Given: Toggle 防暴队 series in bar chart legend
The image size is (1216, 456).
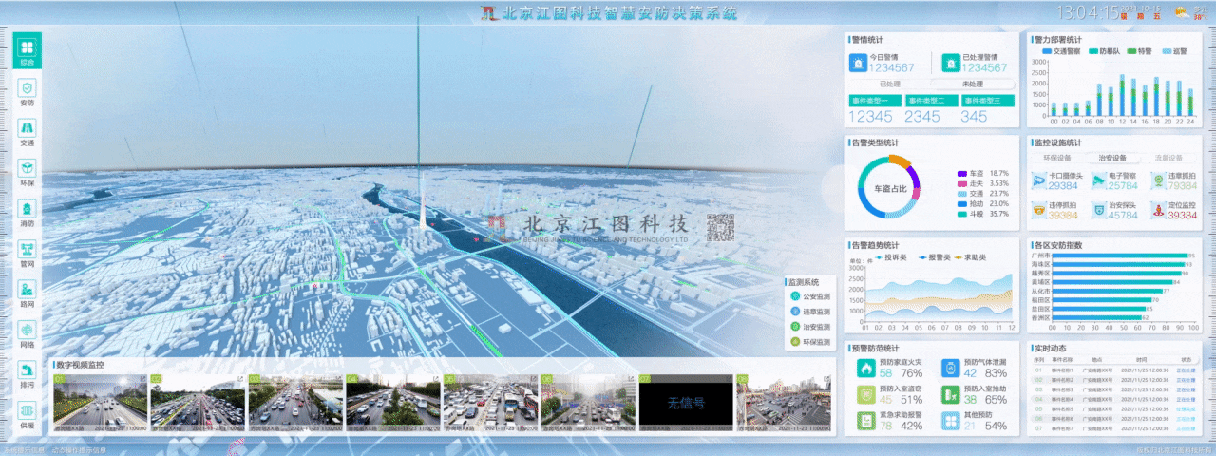Looking at the screenshot, I should [x=1105, y=50].
